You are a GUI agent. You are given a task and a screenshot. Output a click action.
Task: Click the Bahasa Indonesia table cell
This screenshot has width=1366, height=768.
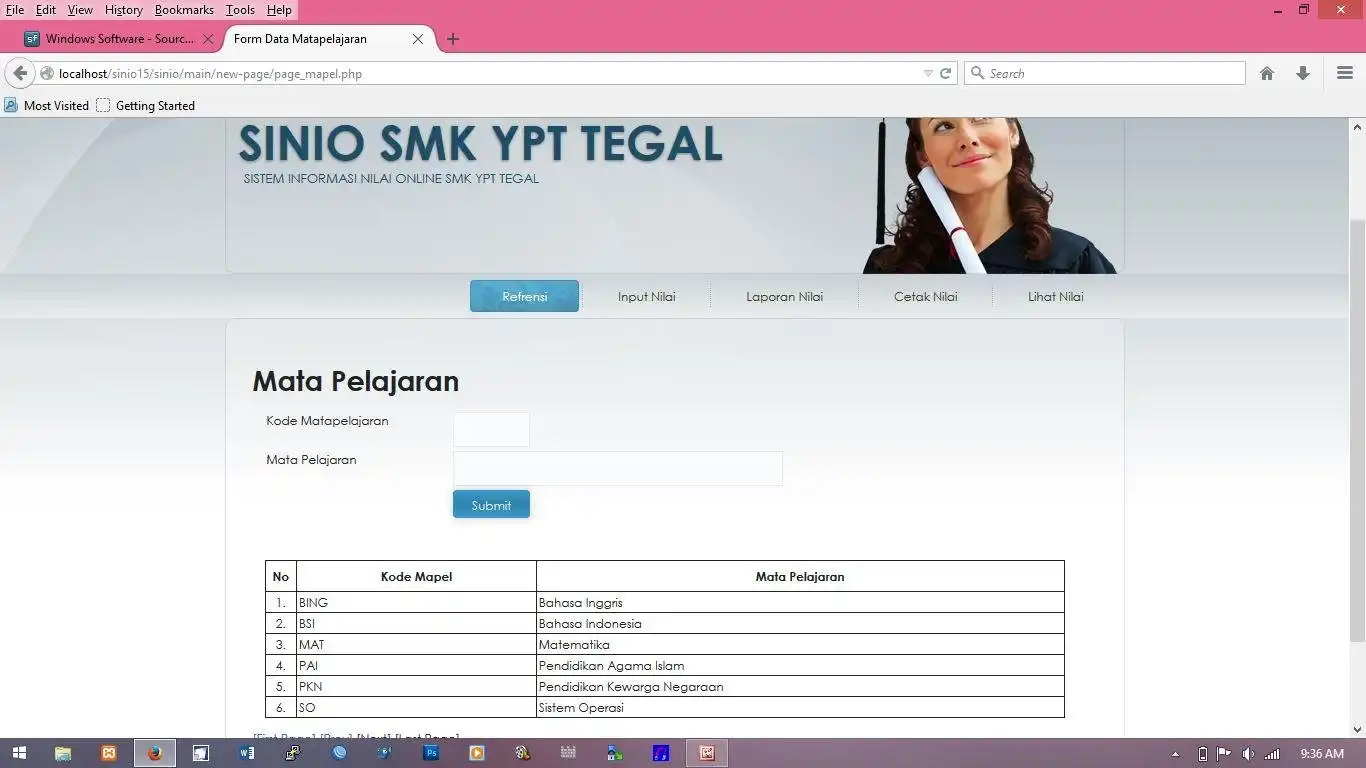[800, 623]
